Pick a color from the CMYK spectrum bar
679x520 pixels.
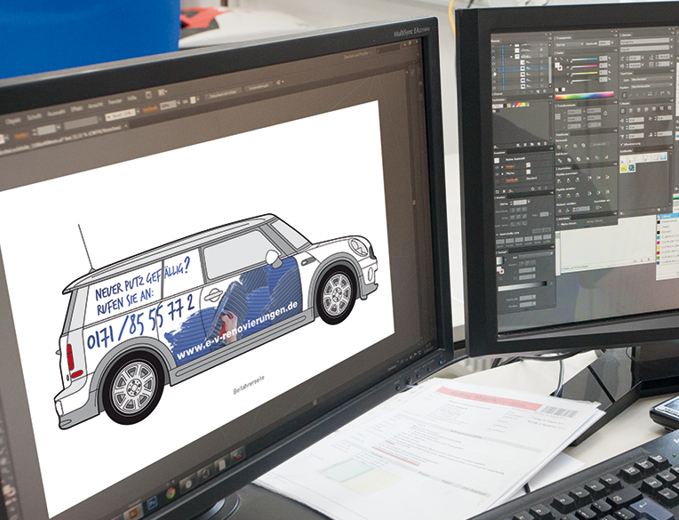click(x=584, y=95)
